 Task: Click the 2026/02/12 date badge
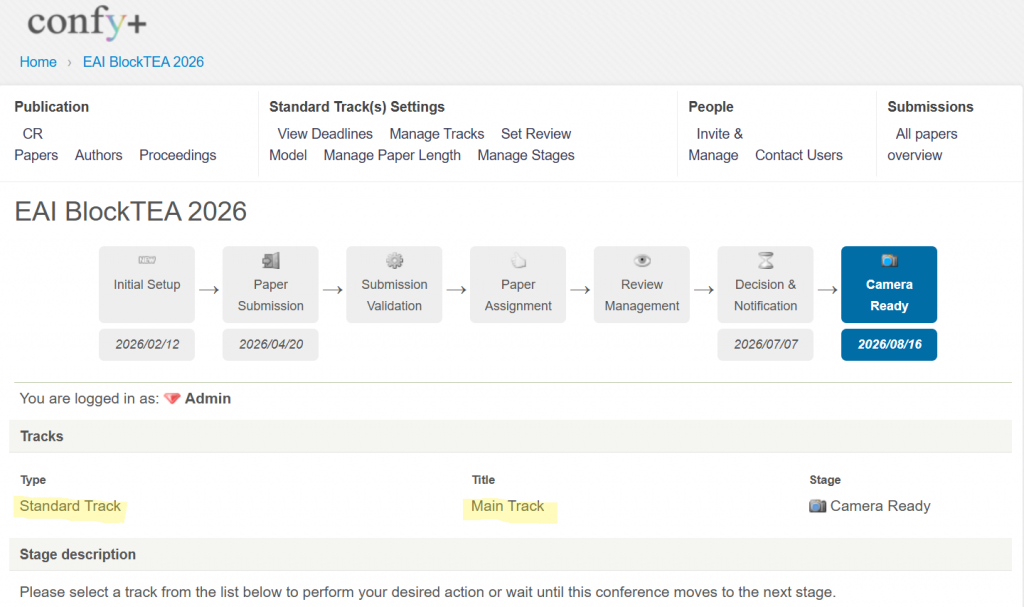pyautogui.click(x=147, y=344)
